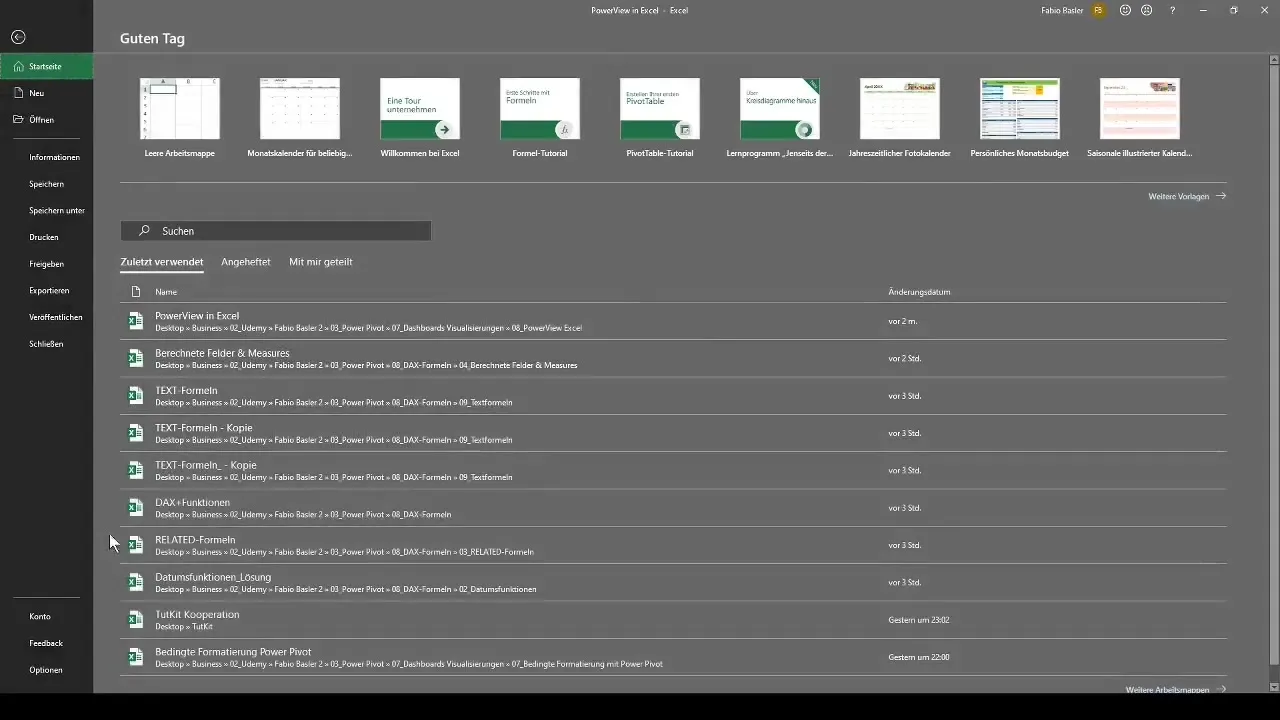This screenshot has height=720, width=1280.
Task: Click the sad smiley feedback icon
Action: click(1146, 10)
